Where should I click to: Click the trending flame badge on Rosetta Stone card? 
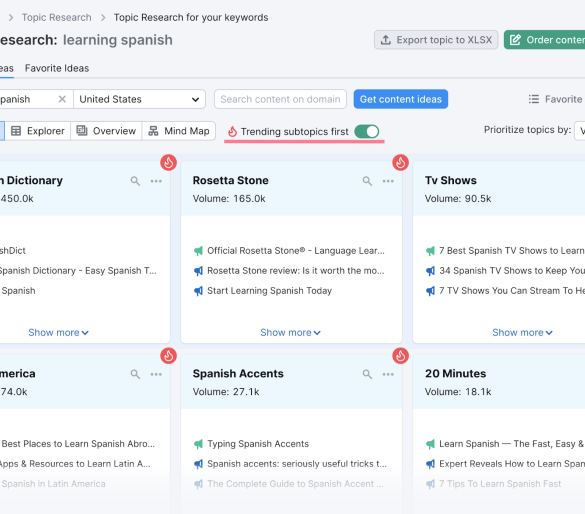point(400,163)
